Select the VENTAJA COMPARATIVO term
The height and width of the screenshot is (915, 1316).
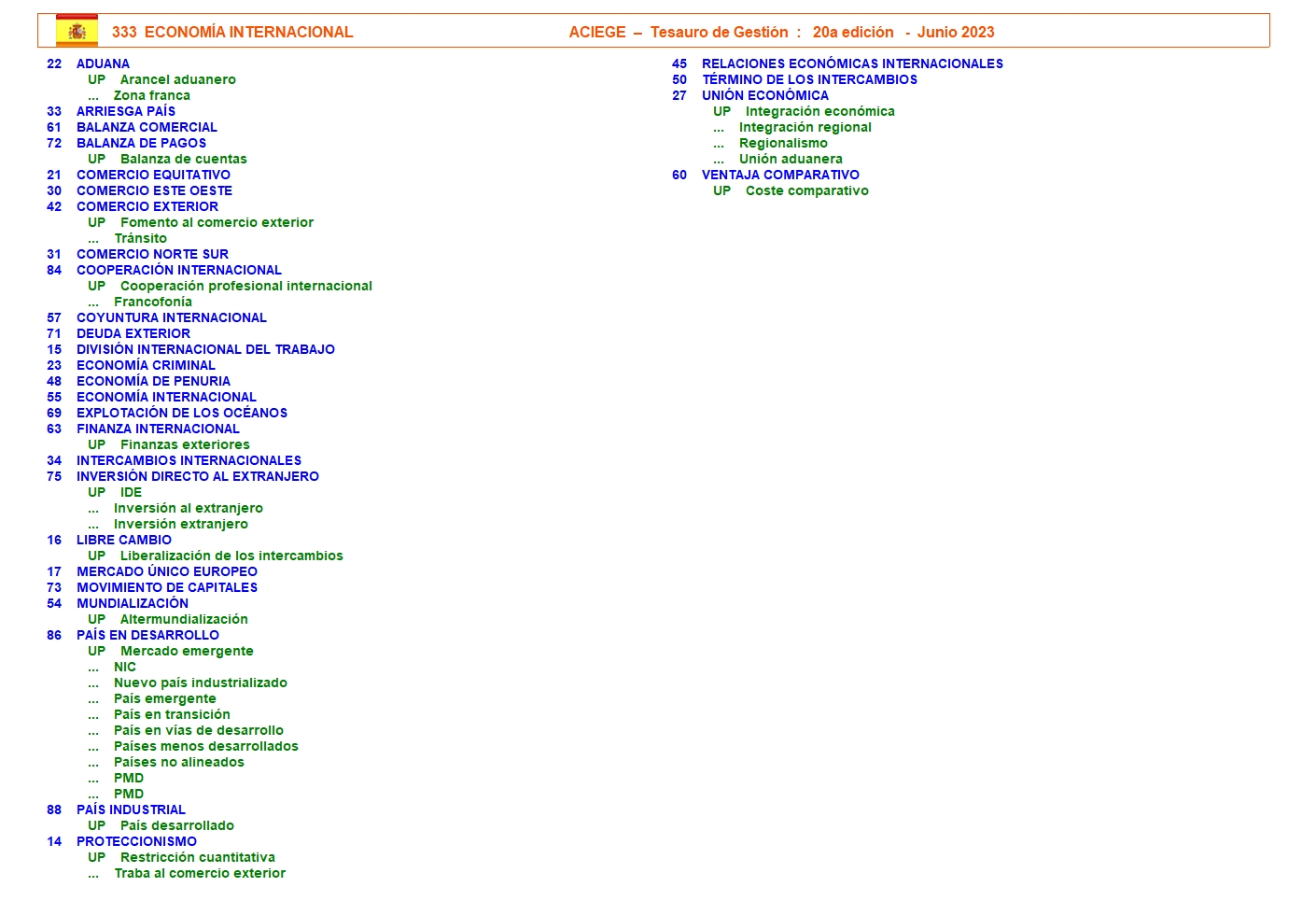coord(780,175)
